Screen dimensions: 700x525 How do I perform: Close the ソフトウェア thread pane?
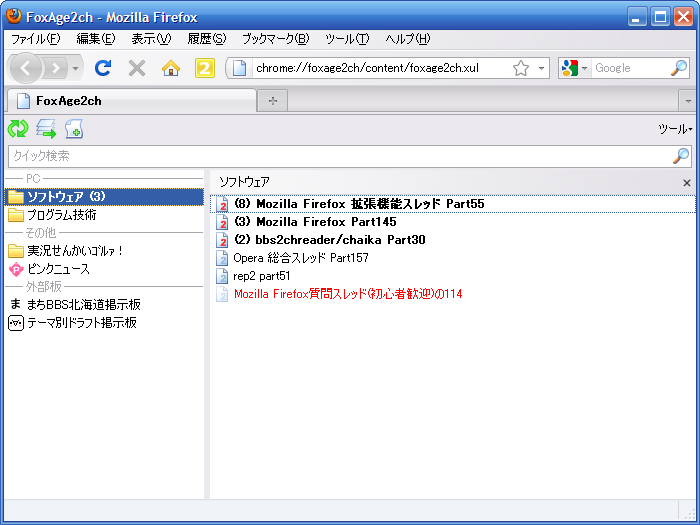click(687, 183)
